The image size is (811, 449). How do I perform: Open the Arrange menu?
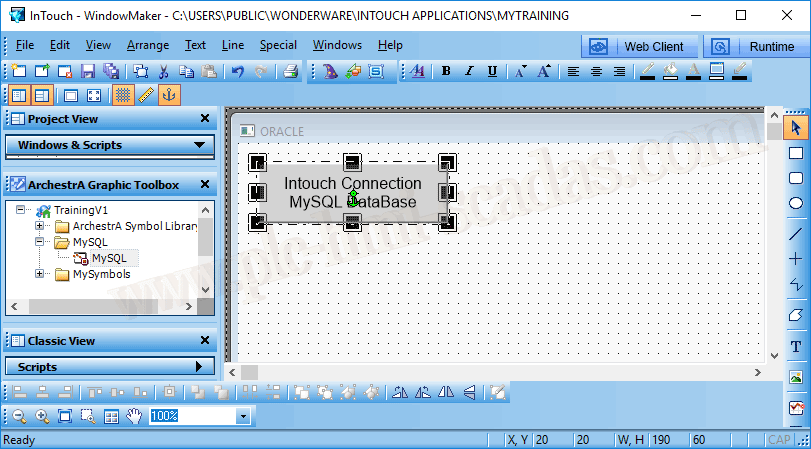[147, 45]
